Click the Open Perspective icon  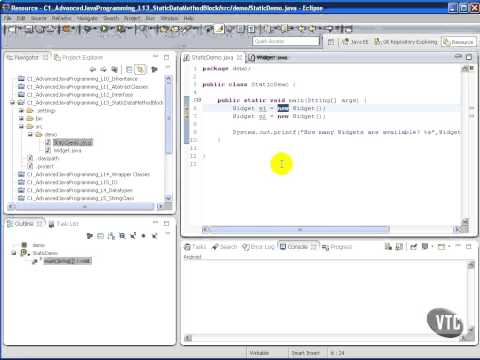tap(331, 42)
